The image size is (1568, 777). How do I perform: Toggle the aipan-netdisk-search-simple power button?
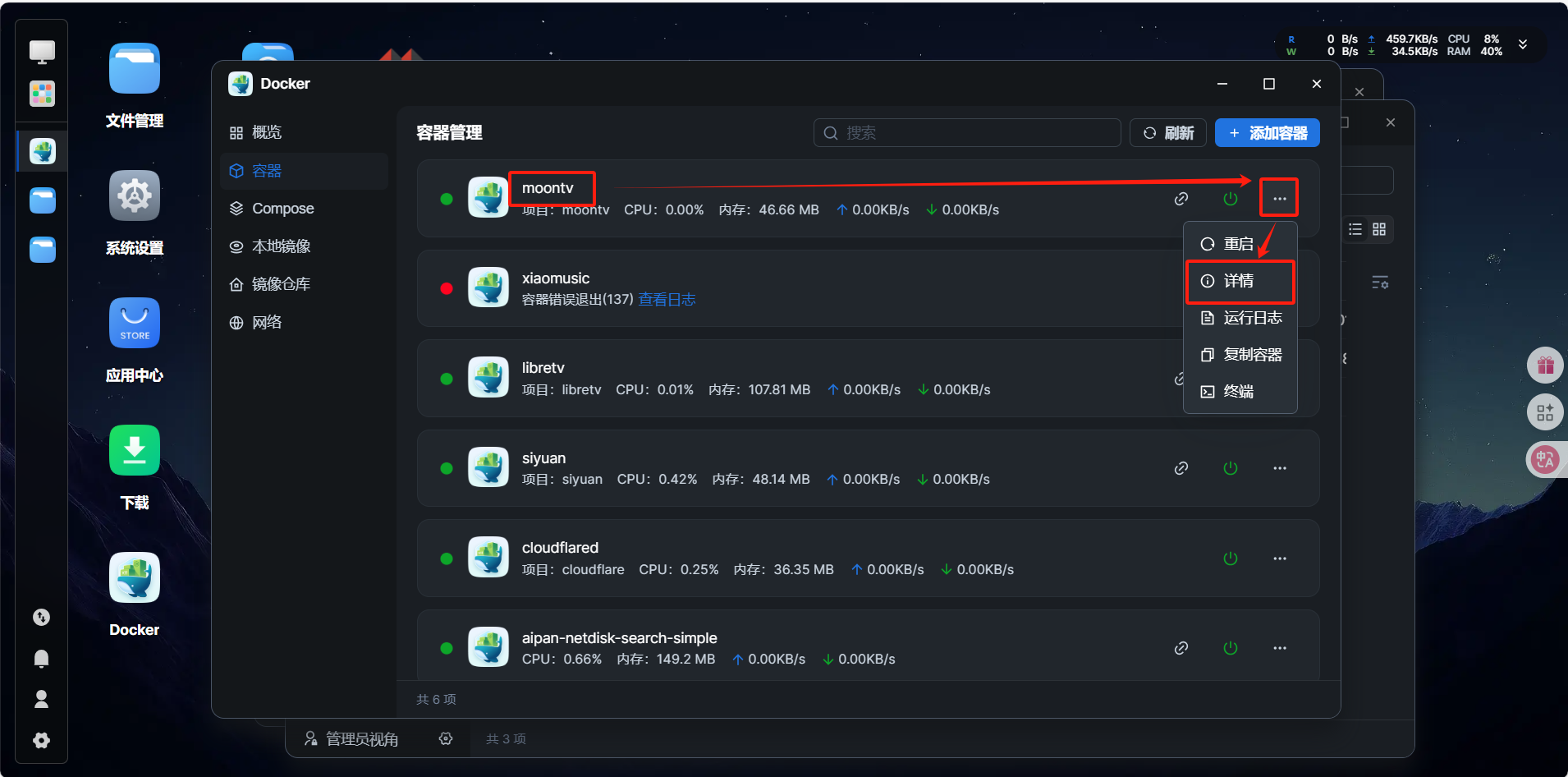1230,648
